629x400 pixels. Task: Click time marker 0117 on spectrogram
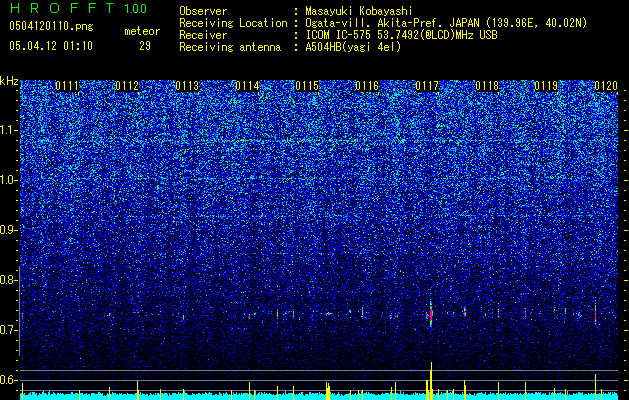(427, 86)
